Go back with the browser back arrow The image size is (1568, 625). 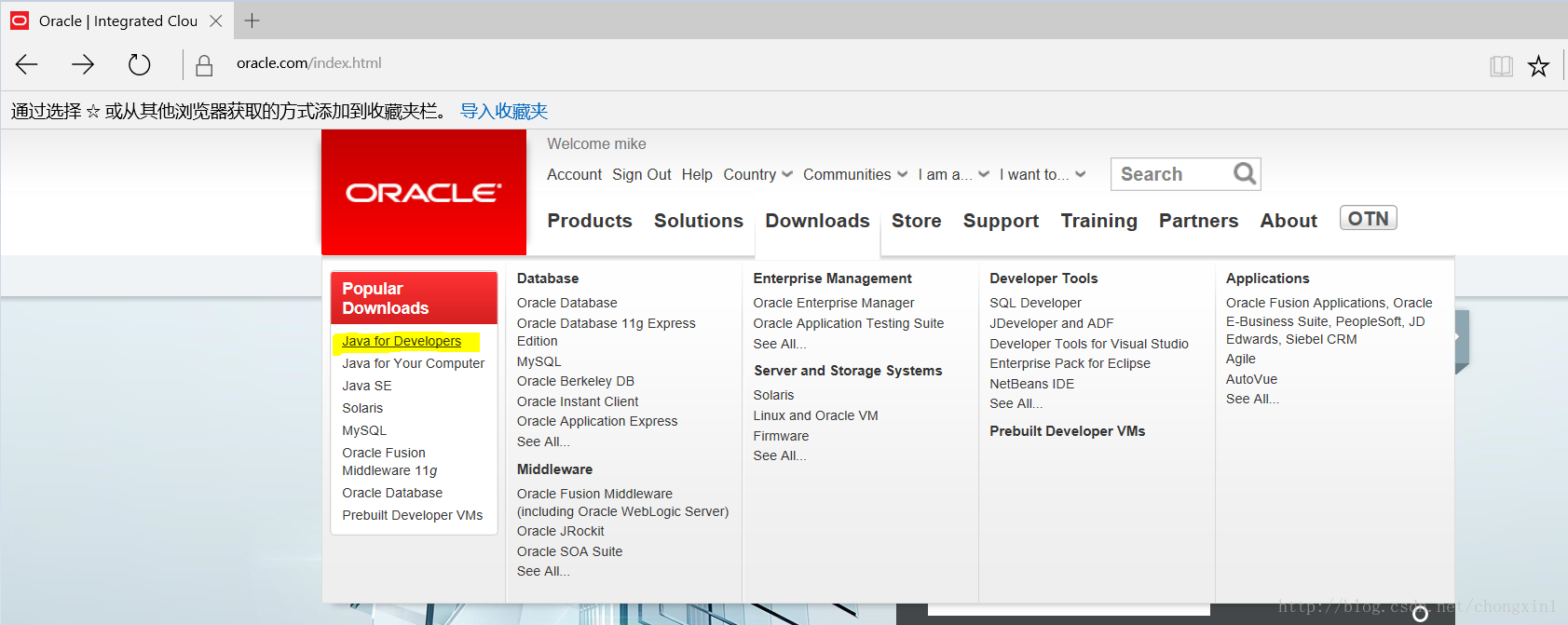(27, 64)
